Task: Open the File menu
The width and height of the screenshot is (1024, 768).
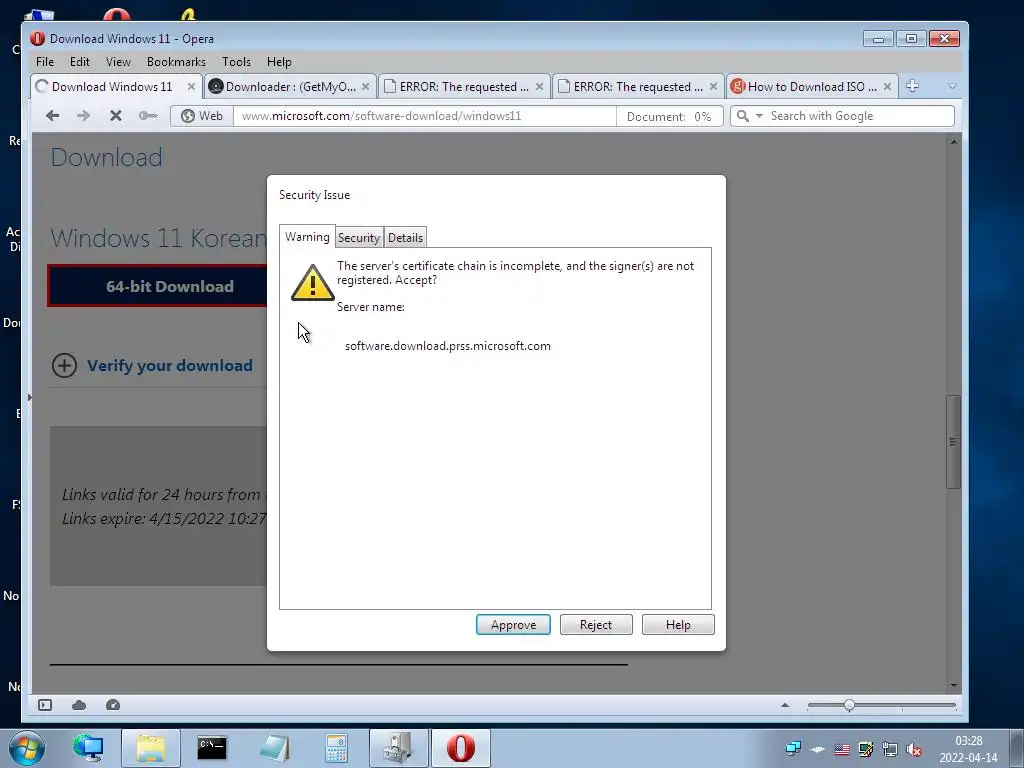Action: pos(45,61)
